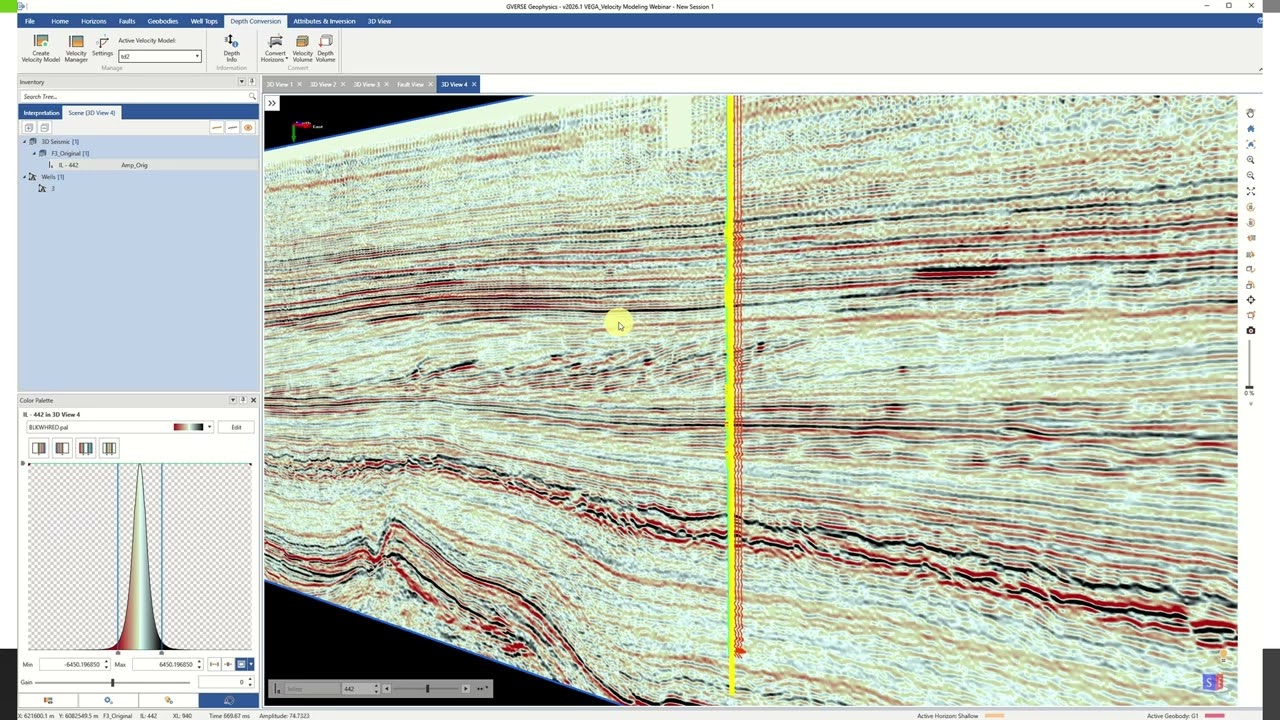Select the hand pan tool in viewer toolbar
This screenshot has width=1280, height=720.
click(1250, 113)
